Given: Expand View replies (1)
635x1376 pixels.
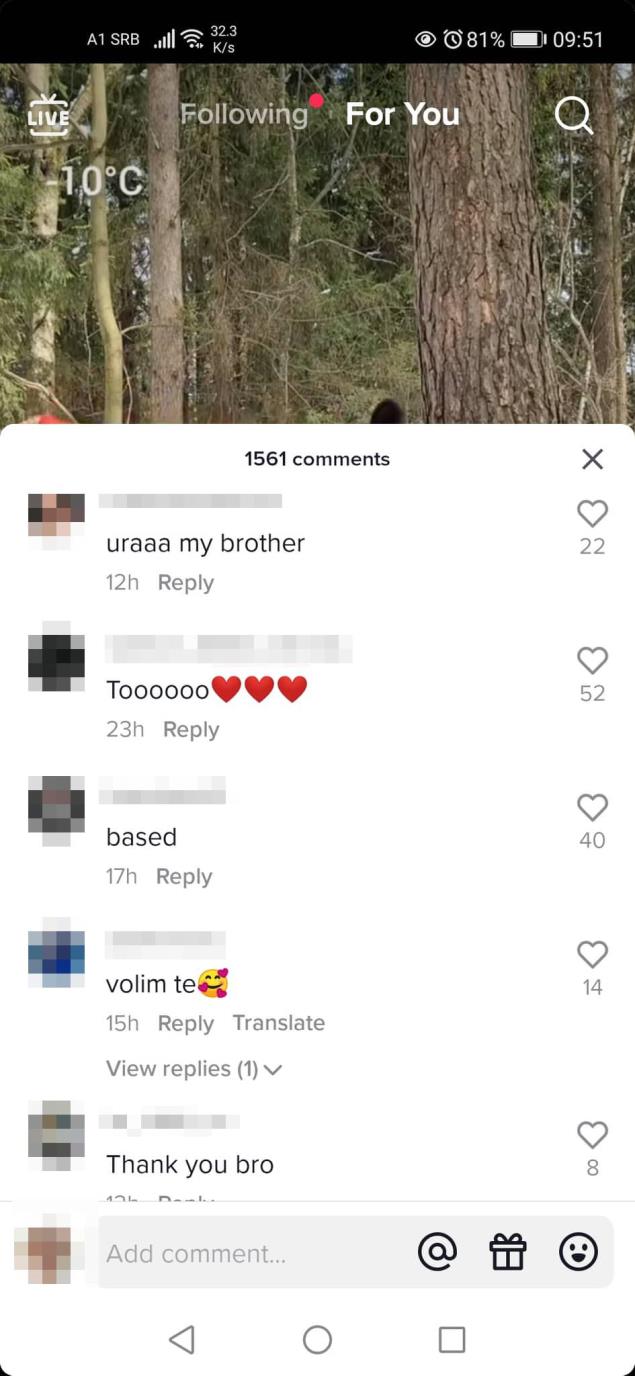Looking at the screenshot, I should pos(194,1069).
